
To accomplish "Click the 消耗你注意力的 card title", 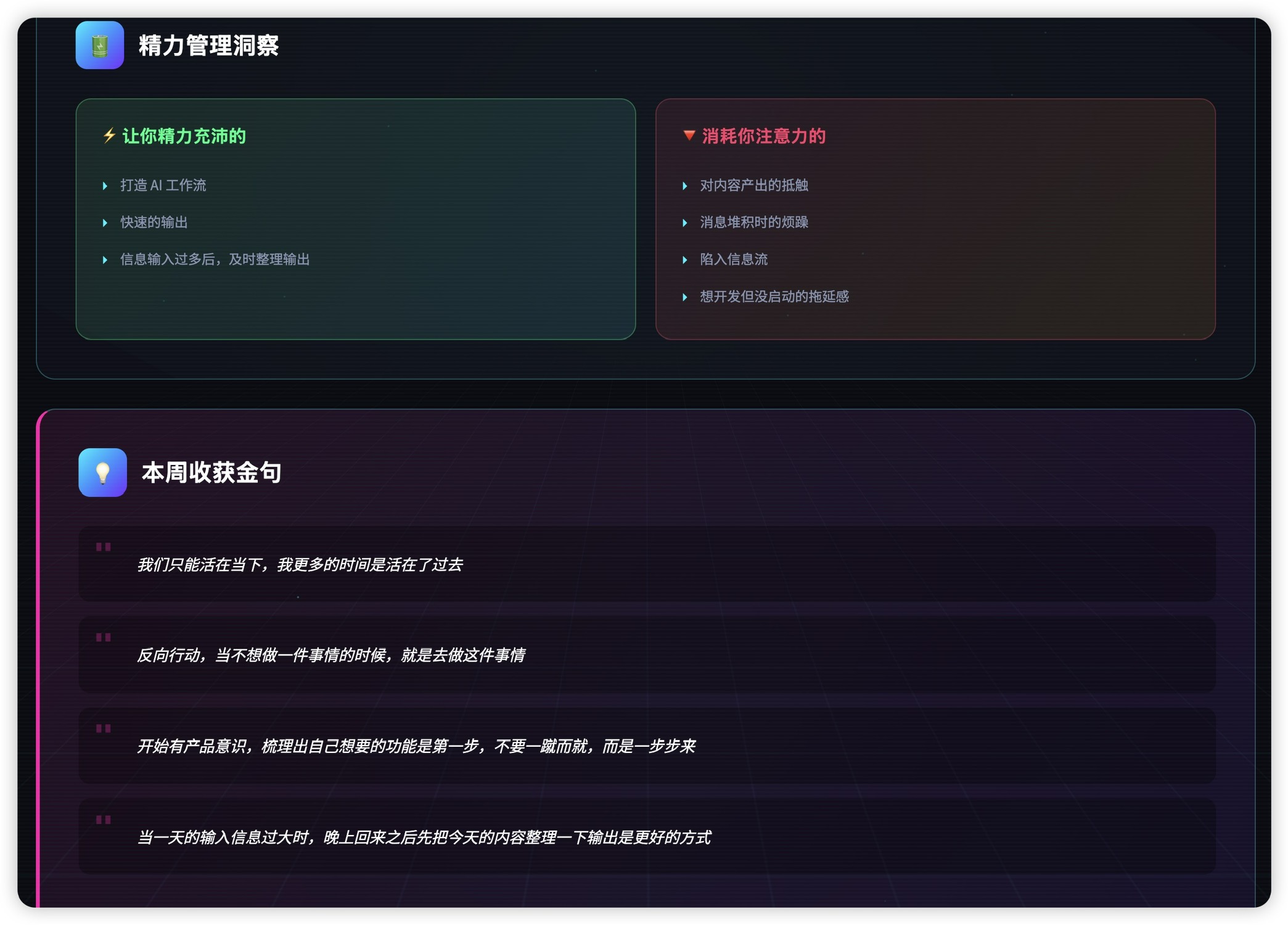I will [x=763, y=136].
